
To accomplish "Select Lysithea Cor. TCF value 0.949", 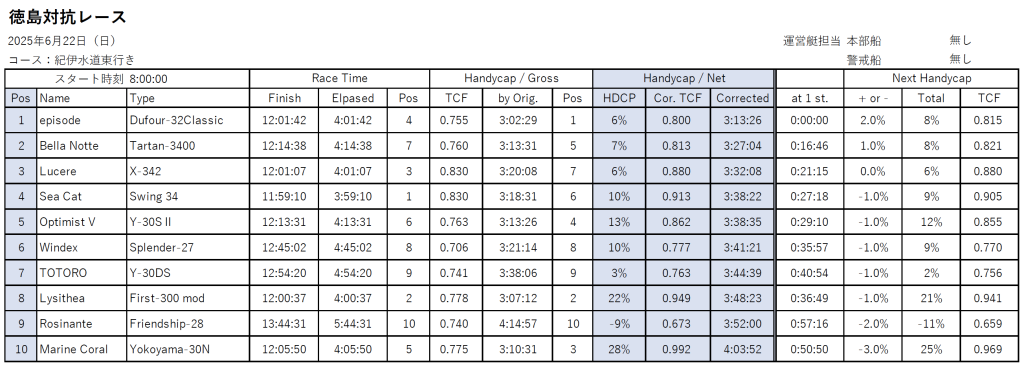I will click(678, 298).
